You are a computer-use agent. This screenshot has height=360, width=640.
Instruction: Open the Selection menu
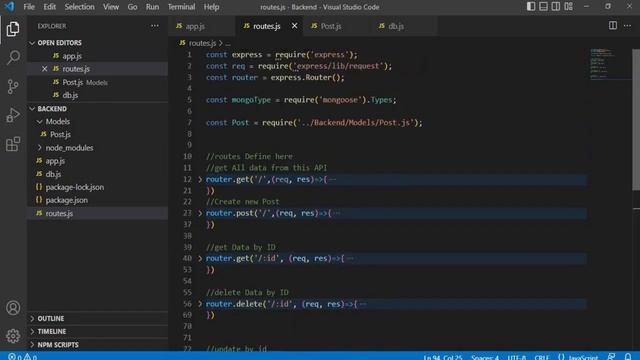click(79, 7)
